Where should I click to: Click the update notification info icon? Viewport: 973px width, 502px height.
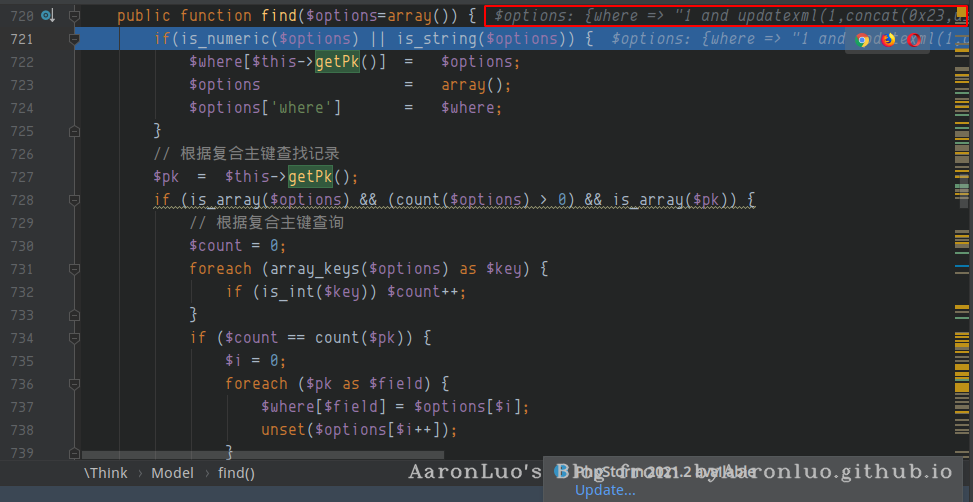(x=563, y=472)
